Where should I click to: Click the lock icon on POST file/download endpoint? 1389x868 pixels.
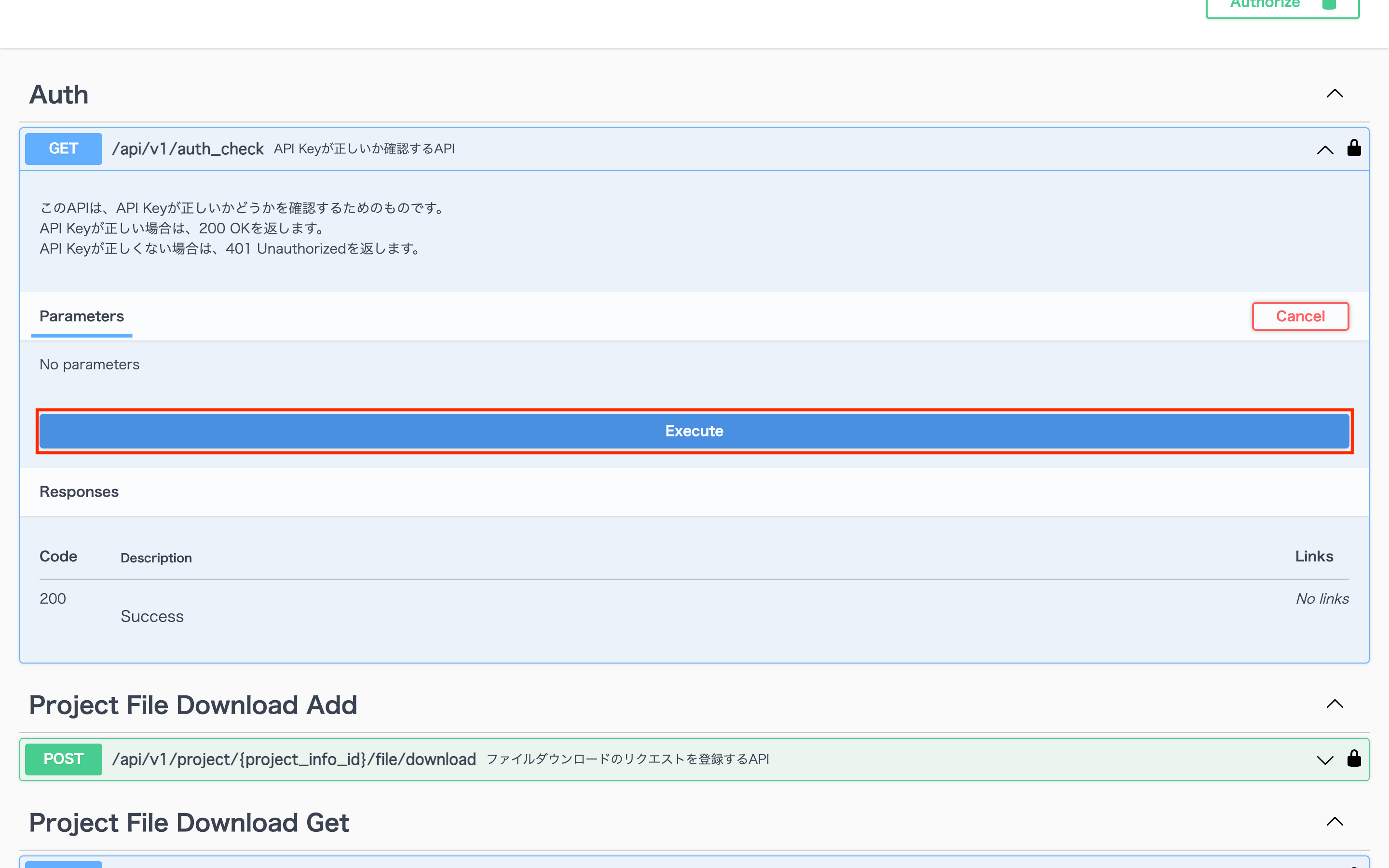coord(1354,759)
